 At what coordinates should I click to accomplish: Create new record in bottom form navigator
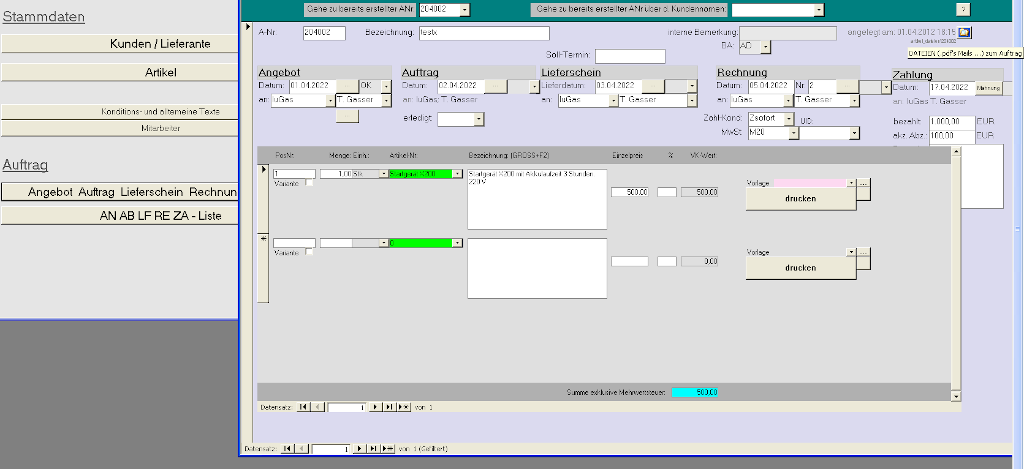(x=388, y=449)
